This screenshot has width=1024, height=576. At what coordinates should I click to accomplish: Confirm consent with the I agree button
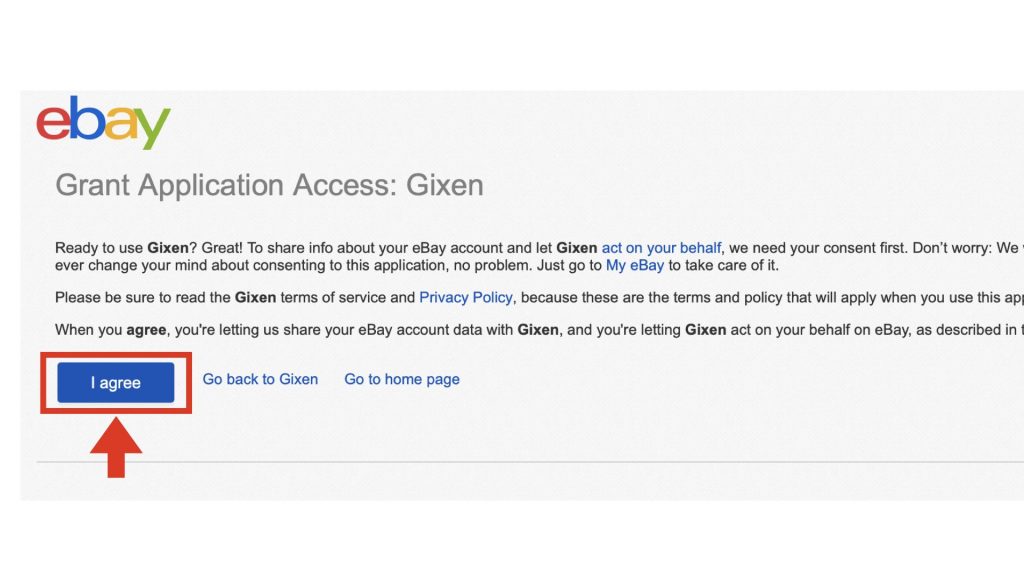pos(116,383)
